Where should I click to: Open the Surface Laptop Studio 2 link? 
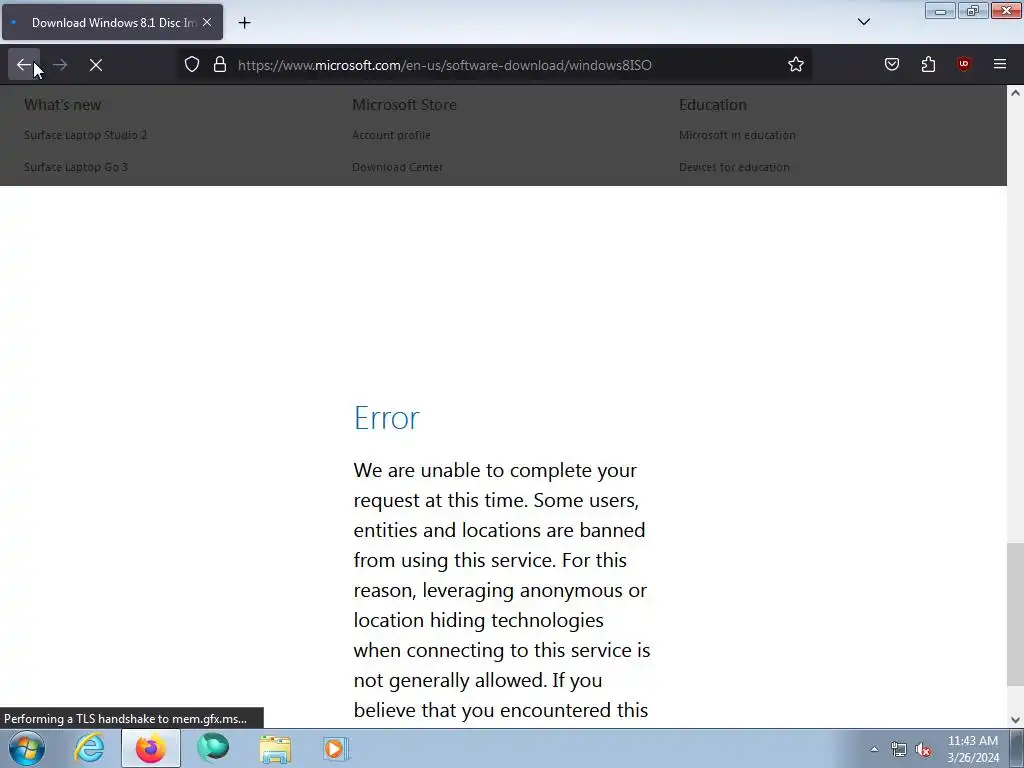(x=86, y=135)
